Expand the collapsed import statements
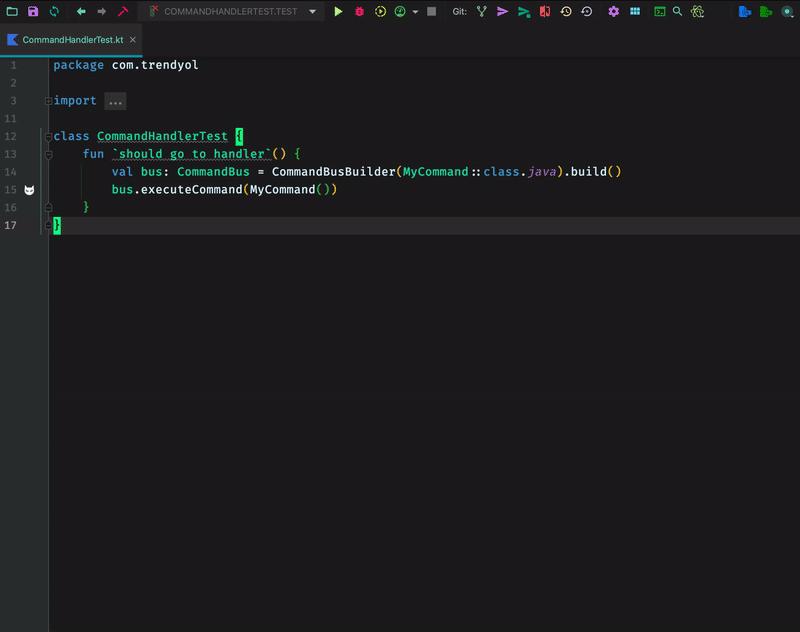Screen dimensions: 800x632 point(116,100)
